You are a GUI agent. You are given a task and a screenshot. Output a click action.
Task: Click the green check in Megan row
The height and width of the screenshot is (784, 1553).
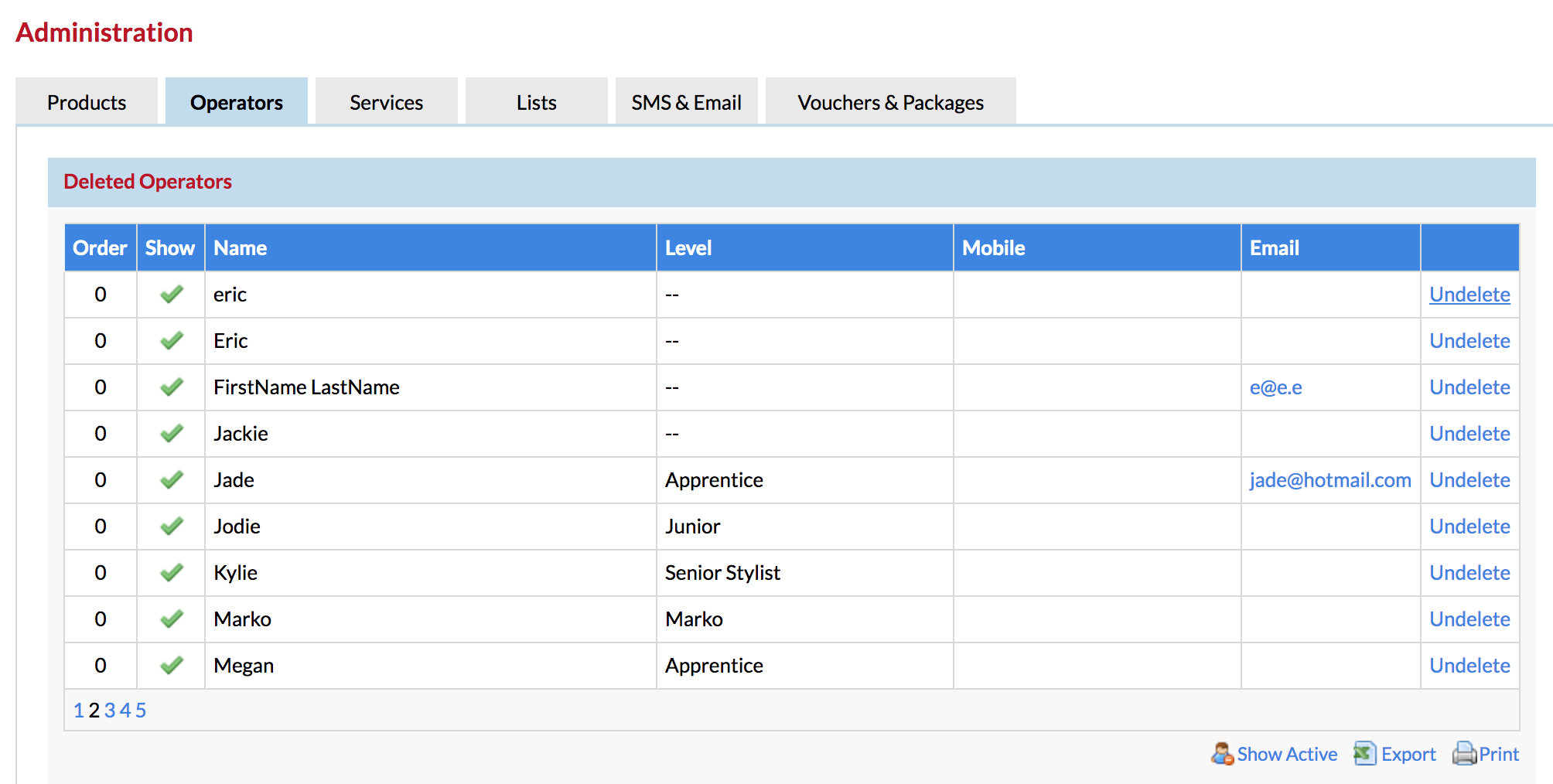pyautogui.click(x=172, y=666)
